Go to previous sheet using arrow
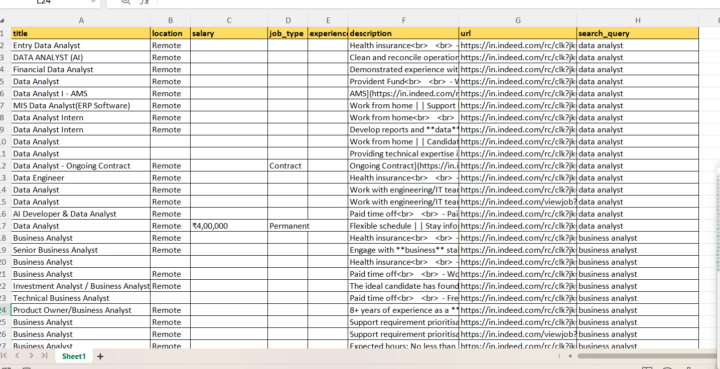720x369 pixels. pos(17,356)
